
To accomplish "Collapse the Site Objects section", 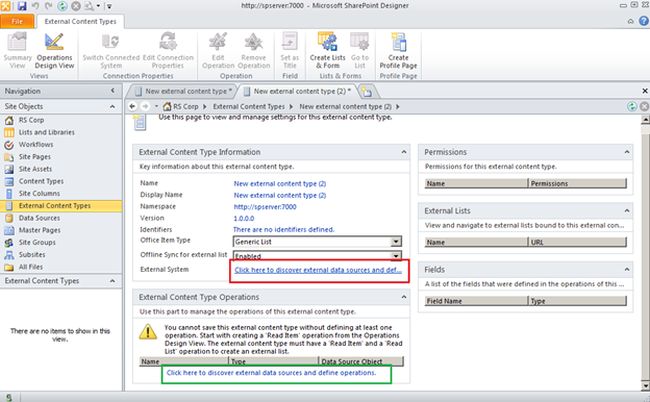I will point(113,107).
